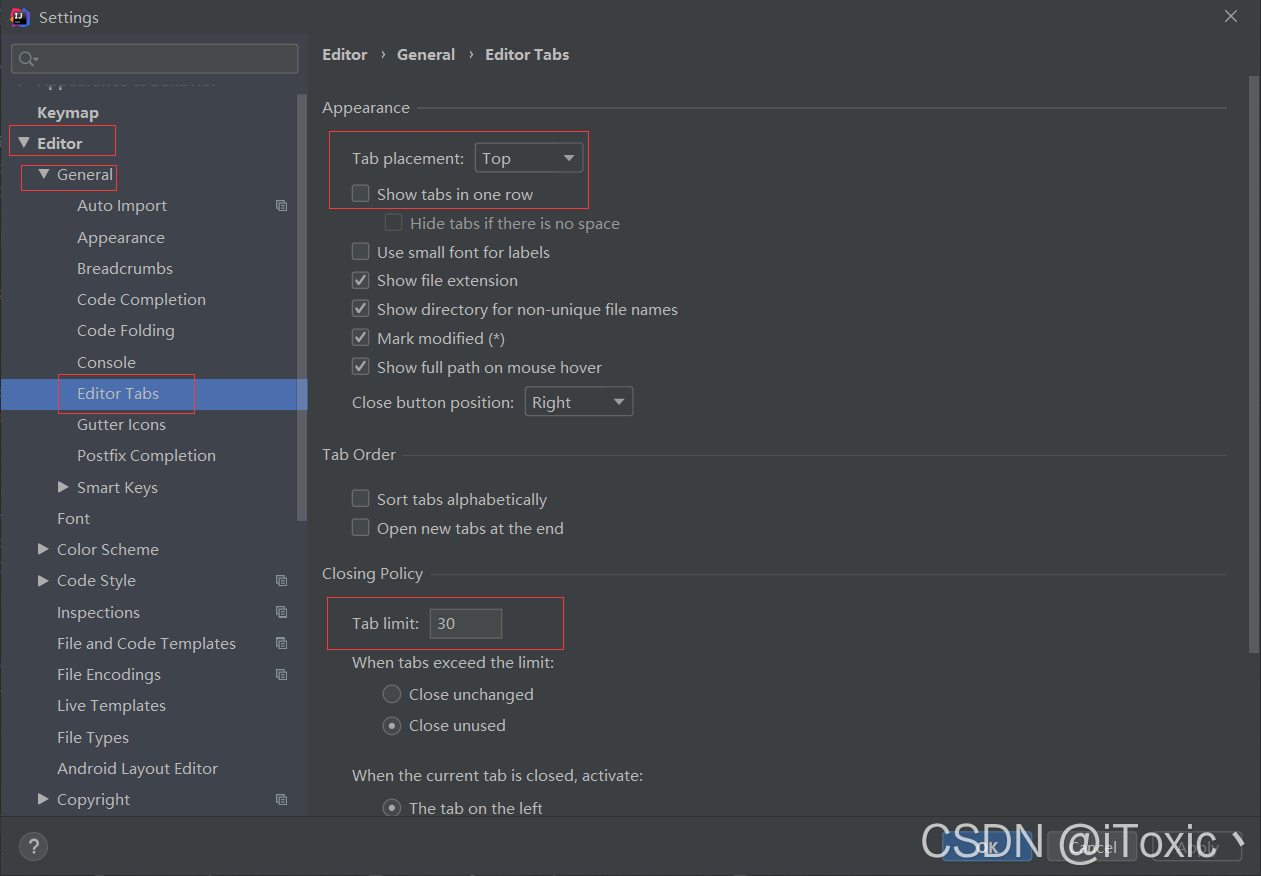Expand the Smart Keys section
Screen dimensions: 1261x876
click(x=63, y=487)
